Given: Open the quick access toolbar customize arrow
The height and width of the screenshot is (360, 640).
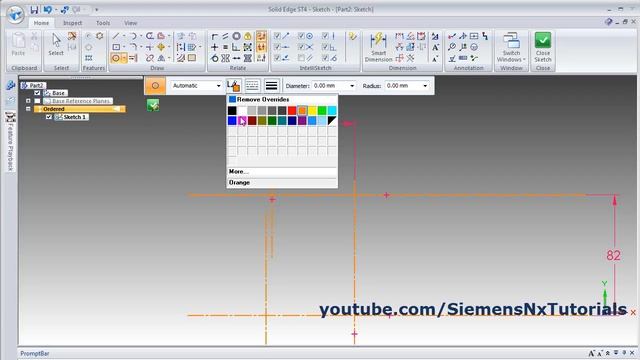Looking at the screenshot, I should pos(97,9).
